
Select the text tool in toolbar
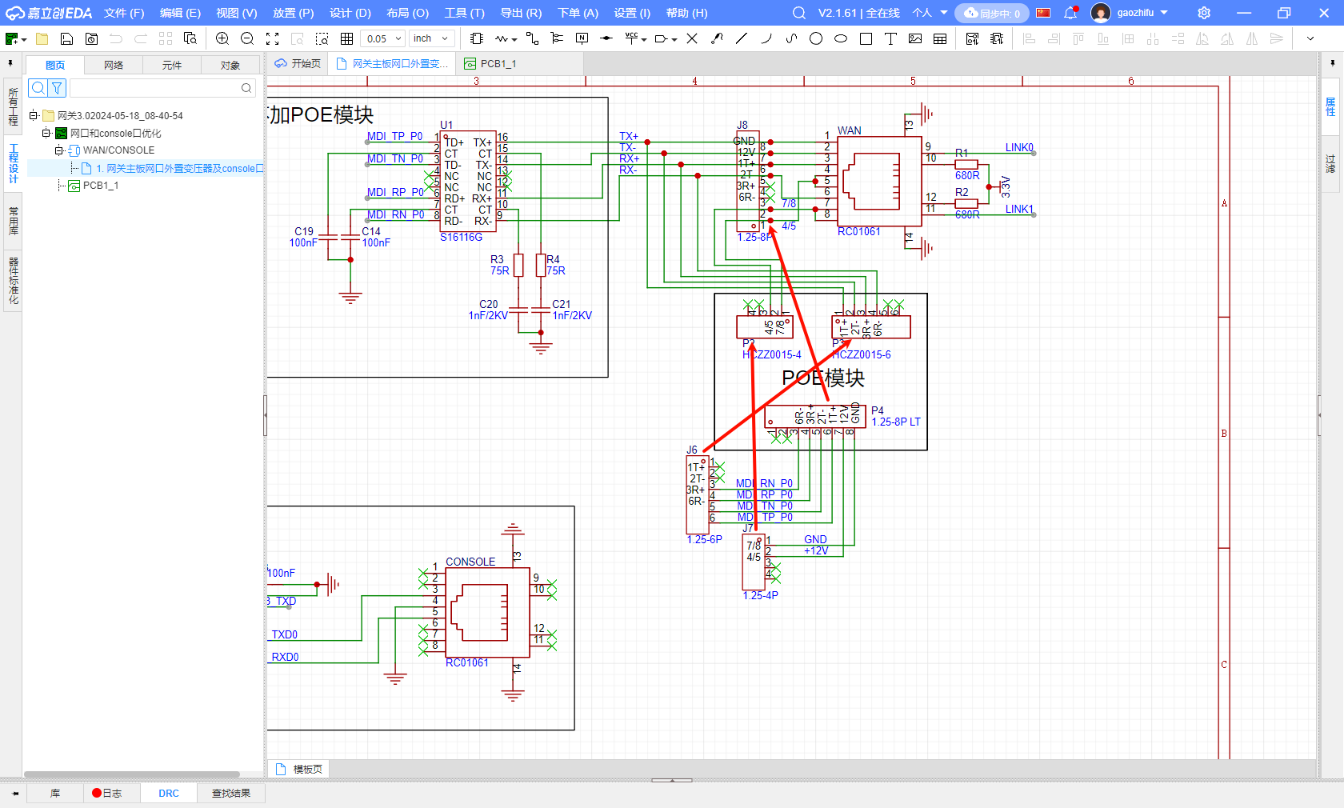(x=890, y=39)
